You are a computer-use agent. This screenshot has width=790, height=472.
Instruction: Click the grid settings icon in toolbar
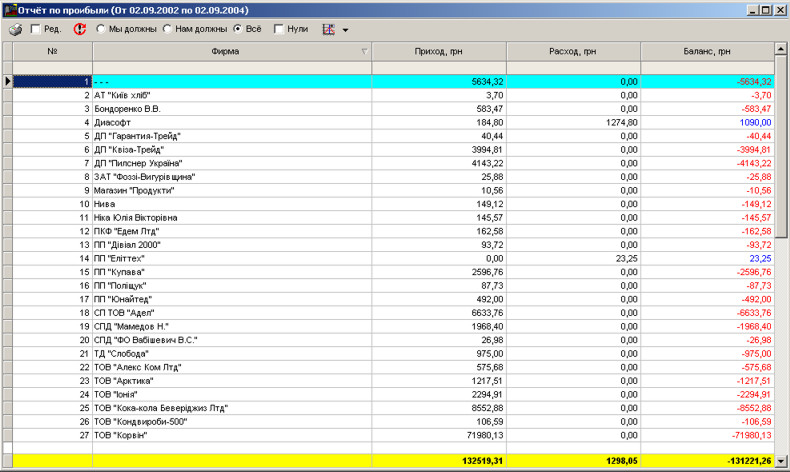point(328,29)
